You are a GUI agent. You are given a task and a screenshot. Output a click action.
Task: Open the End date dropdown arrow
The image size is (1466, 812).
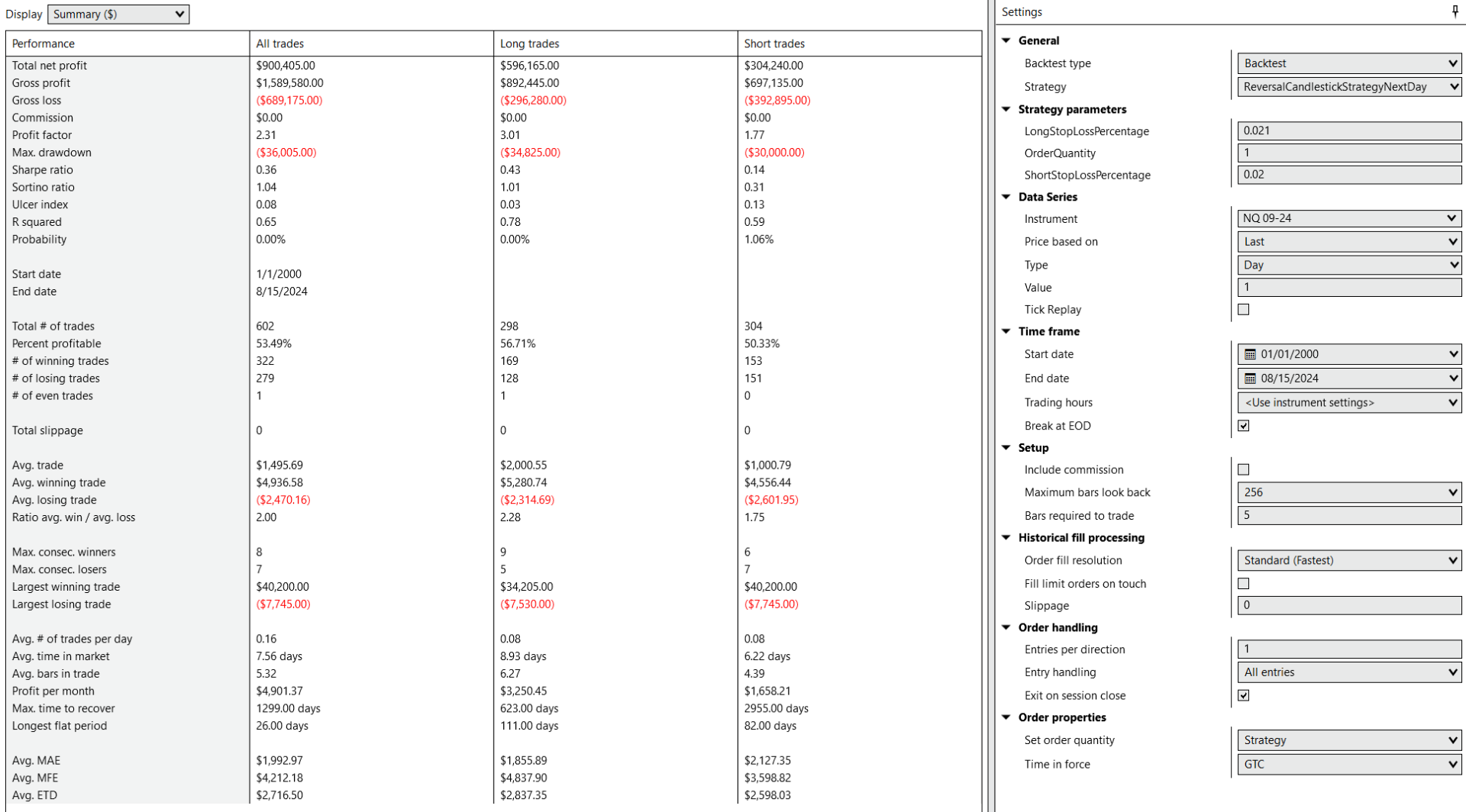coord(1452,379)
